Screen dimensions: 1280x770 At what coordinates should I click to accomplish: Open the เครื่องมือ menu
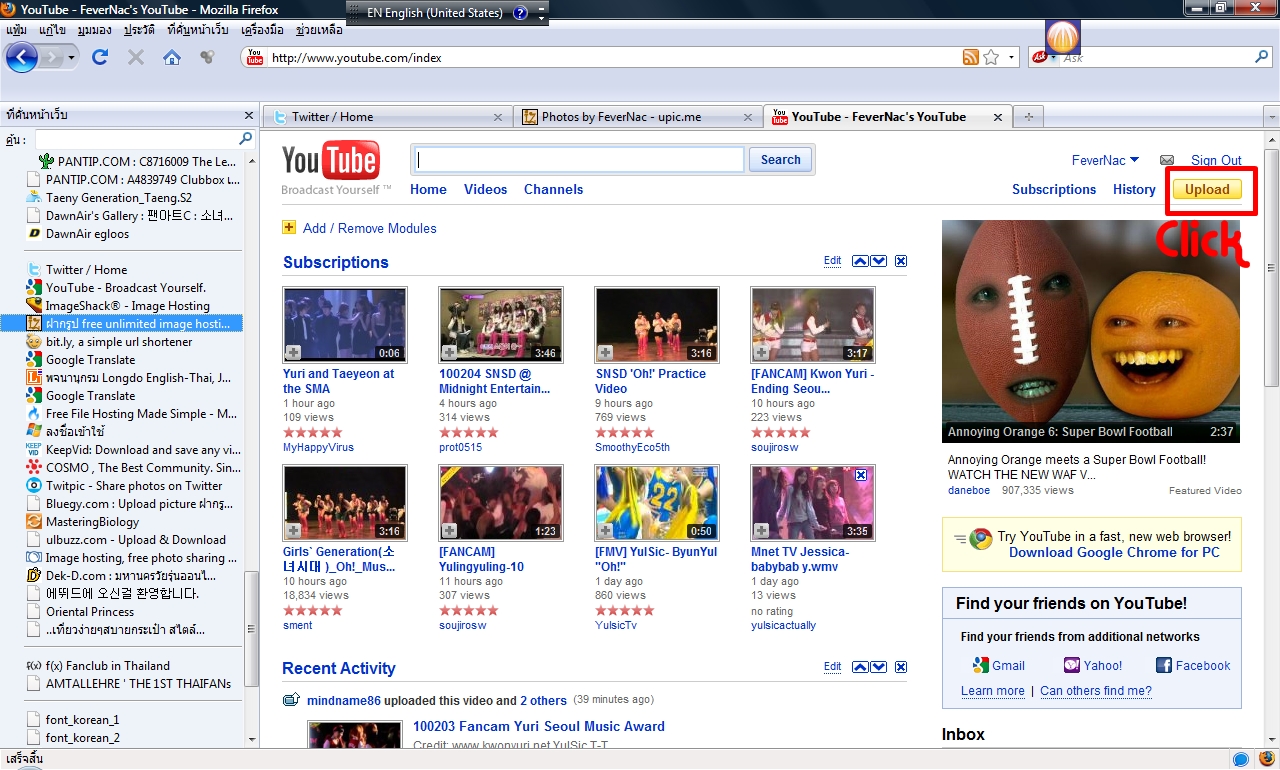tap(263, 30)
